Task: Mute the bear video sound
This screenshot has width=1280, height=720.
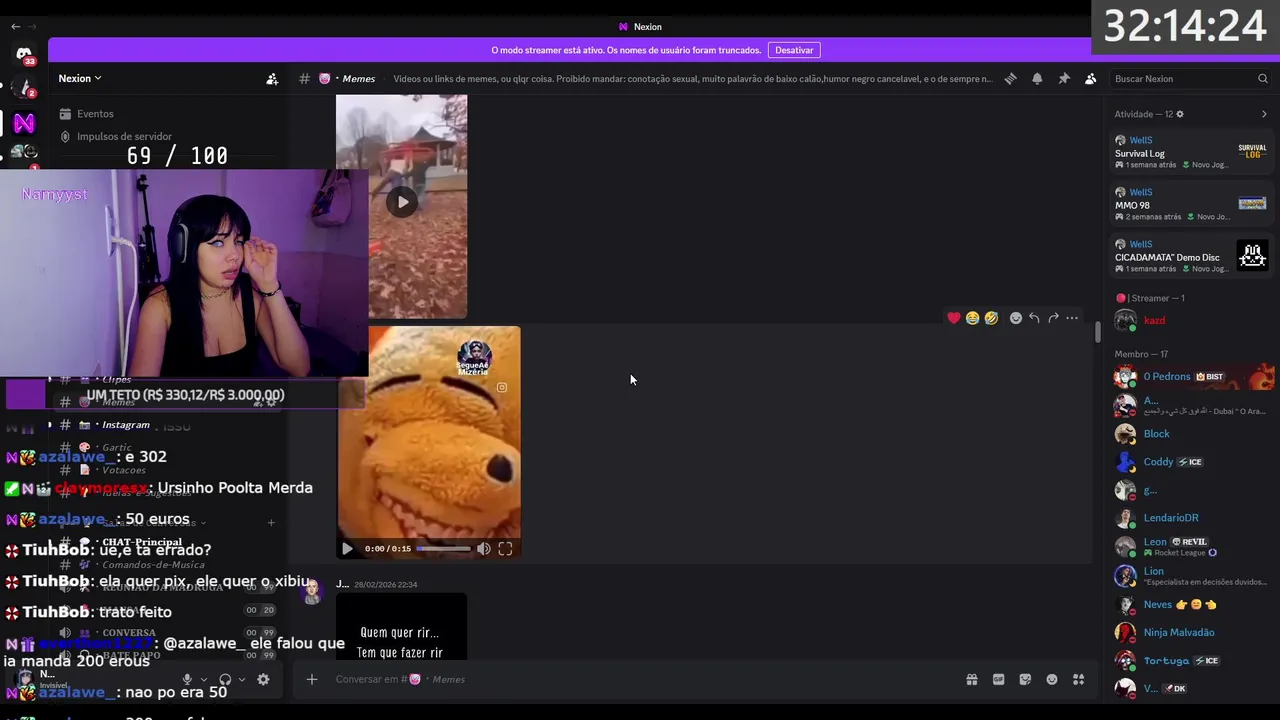Action: (484, 548)
